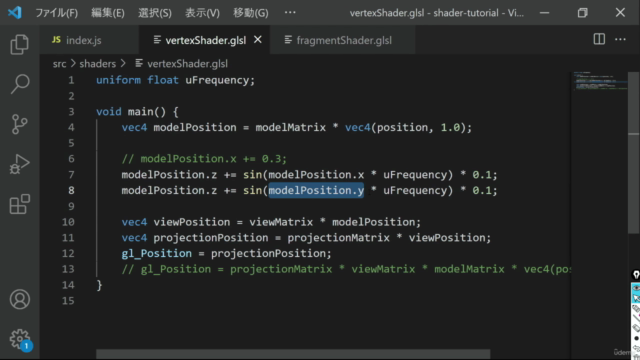
Task: Open the editor More Actions ellipsis
Action: pos(620,39)
